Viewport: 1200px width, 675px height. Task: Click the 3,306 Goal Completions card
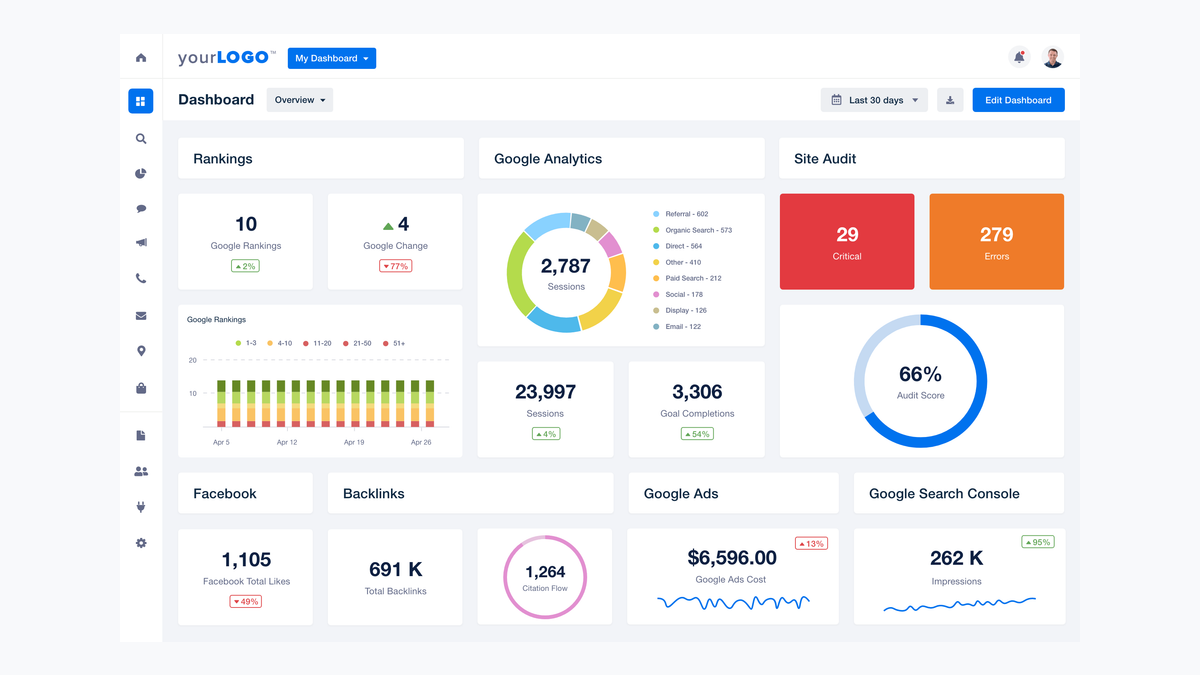pyautogui.click(x=697, y=410)
